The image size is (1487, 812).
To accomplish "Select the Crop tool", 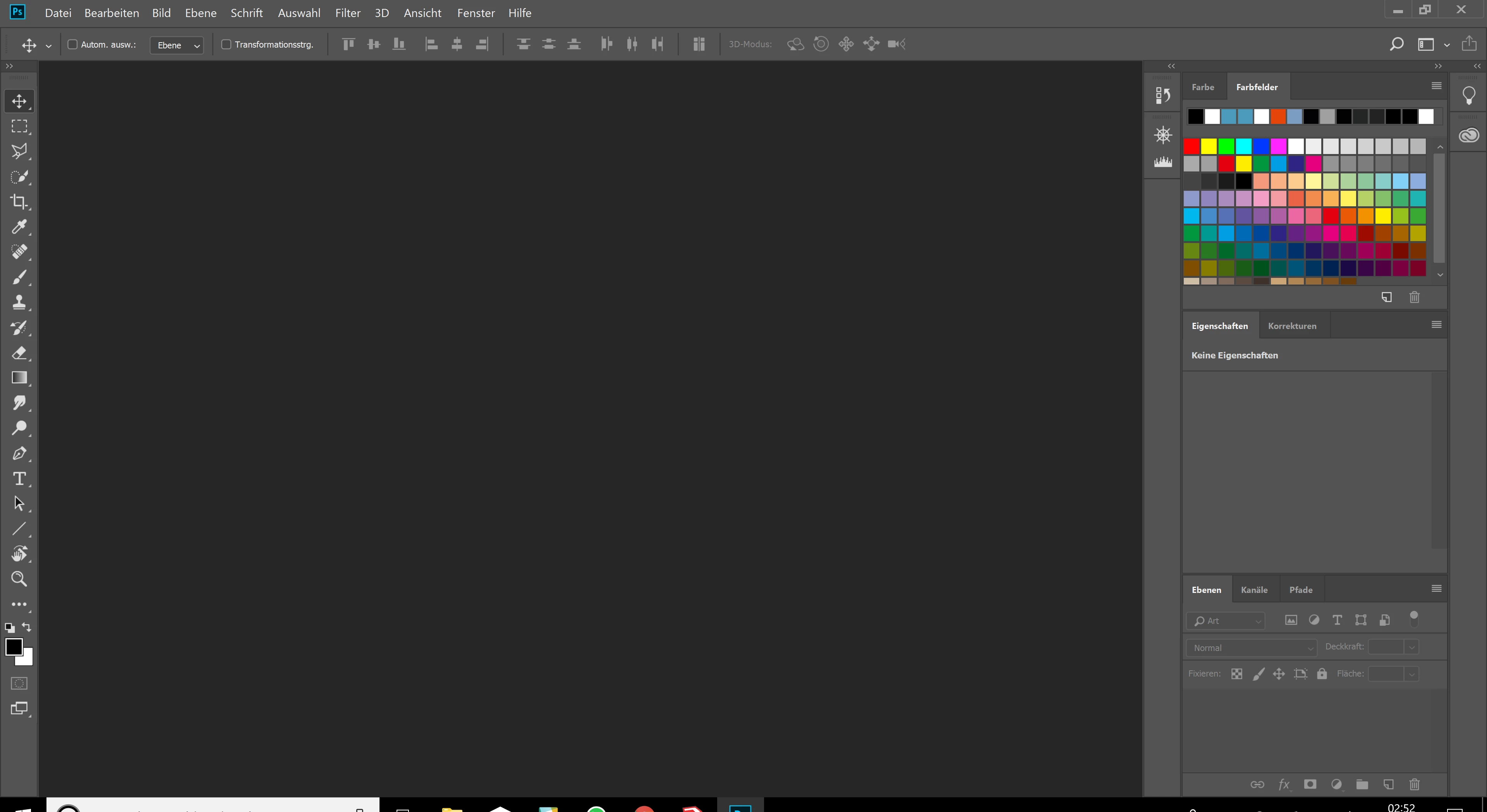I will point(19,201).
